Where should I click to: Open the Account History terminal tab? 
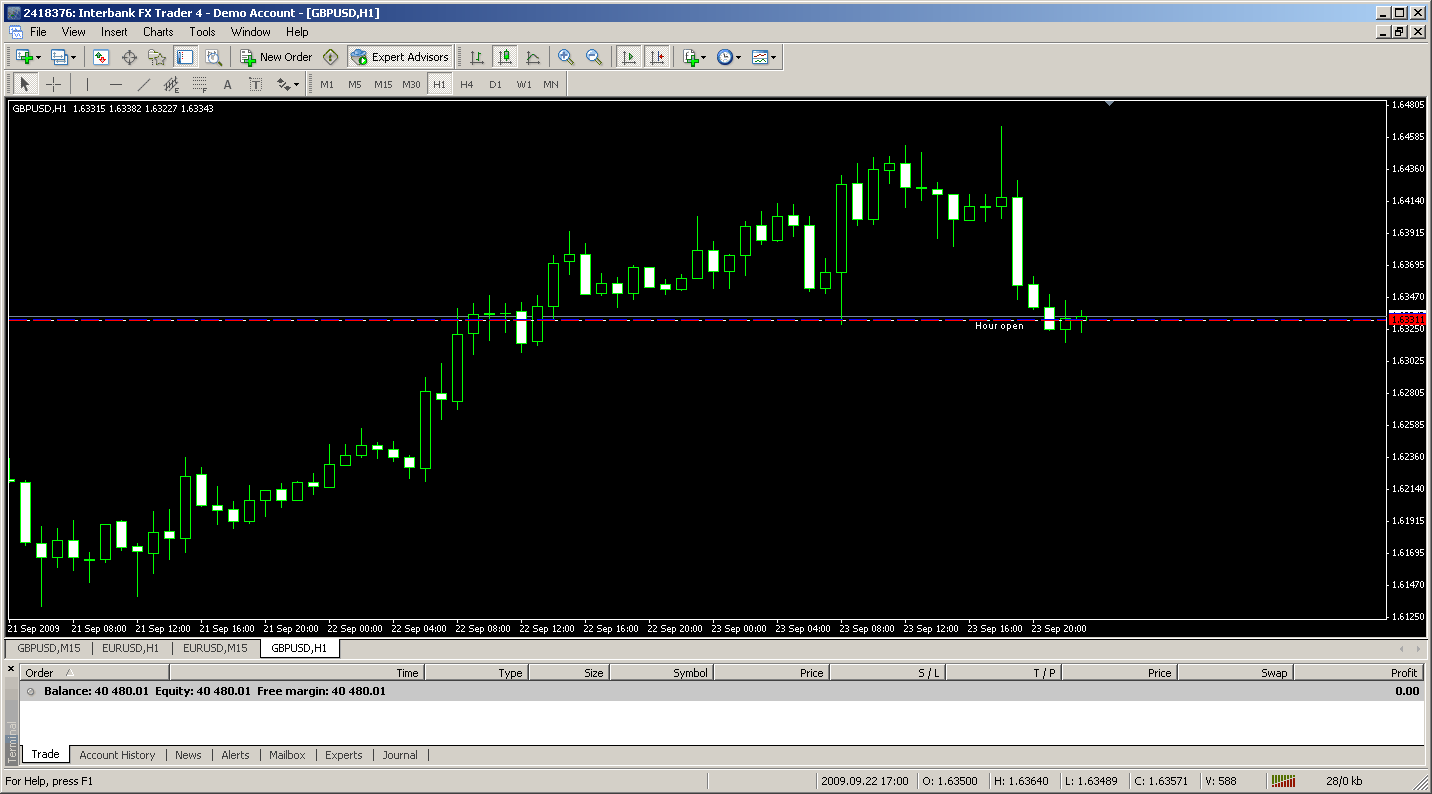point(117,755)
